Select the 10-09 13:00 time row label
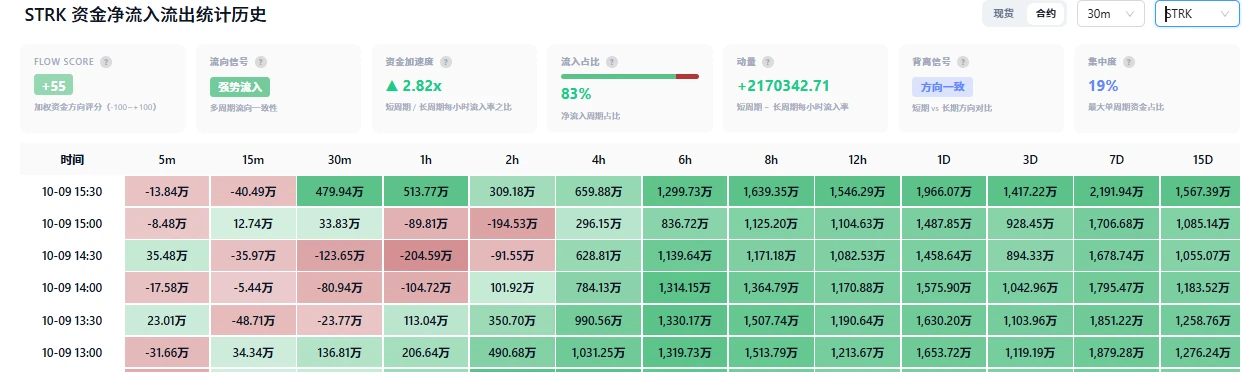 coord(72,352)
